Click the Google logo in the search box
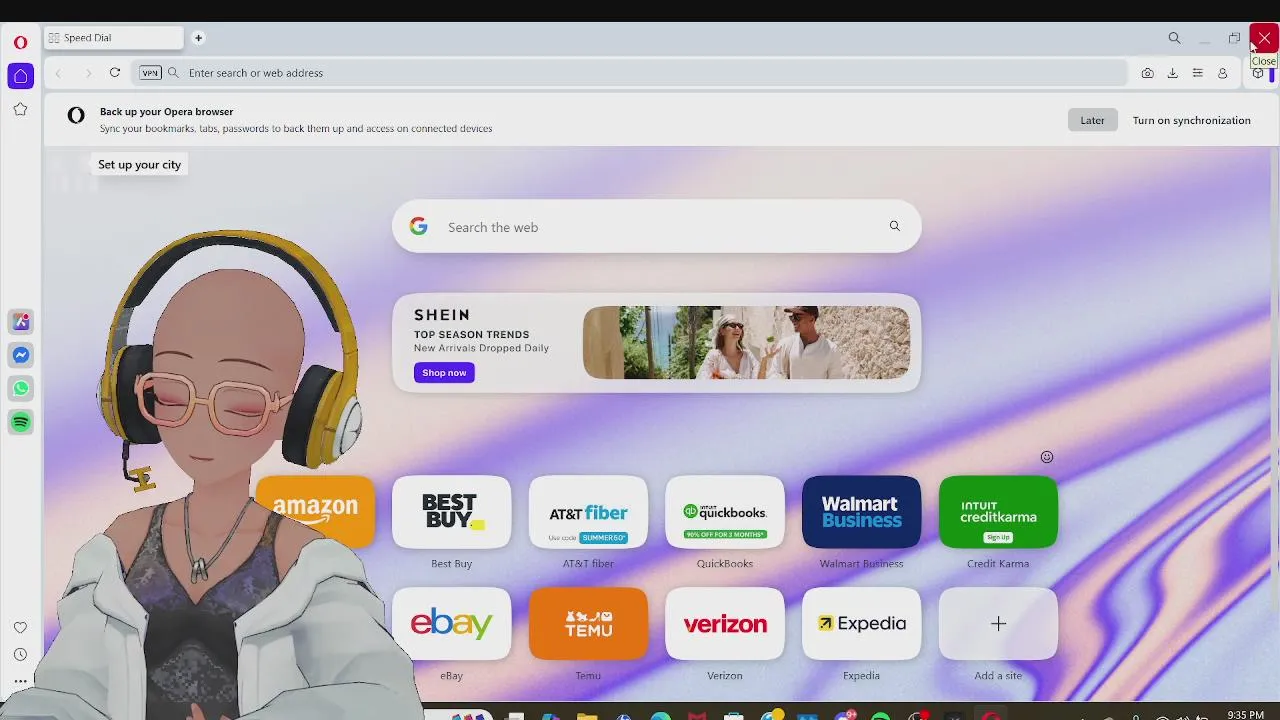 pos(418,227)
